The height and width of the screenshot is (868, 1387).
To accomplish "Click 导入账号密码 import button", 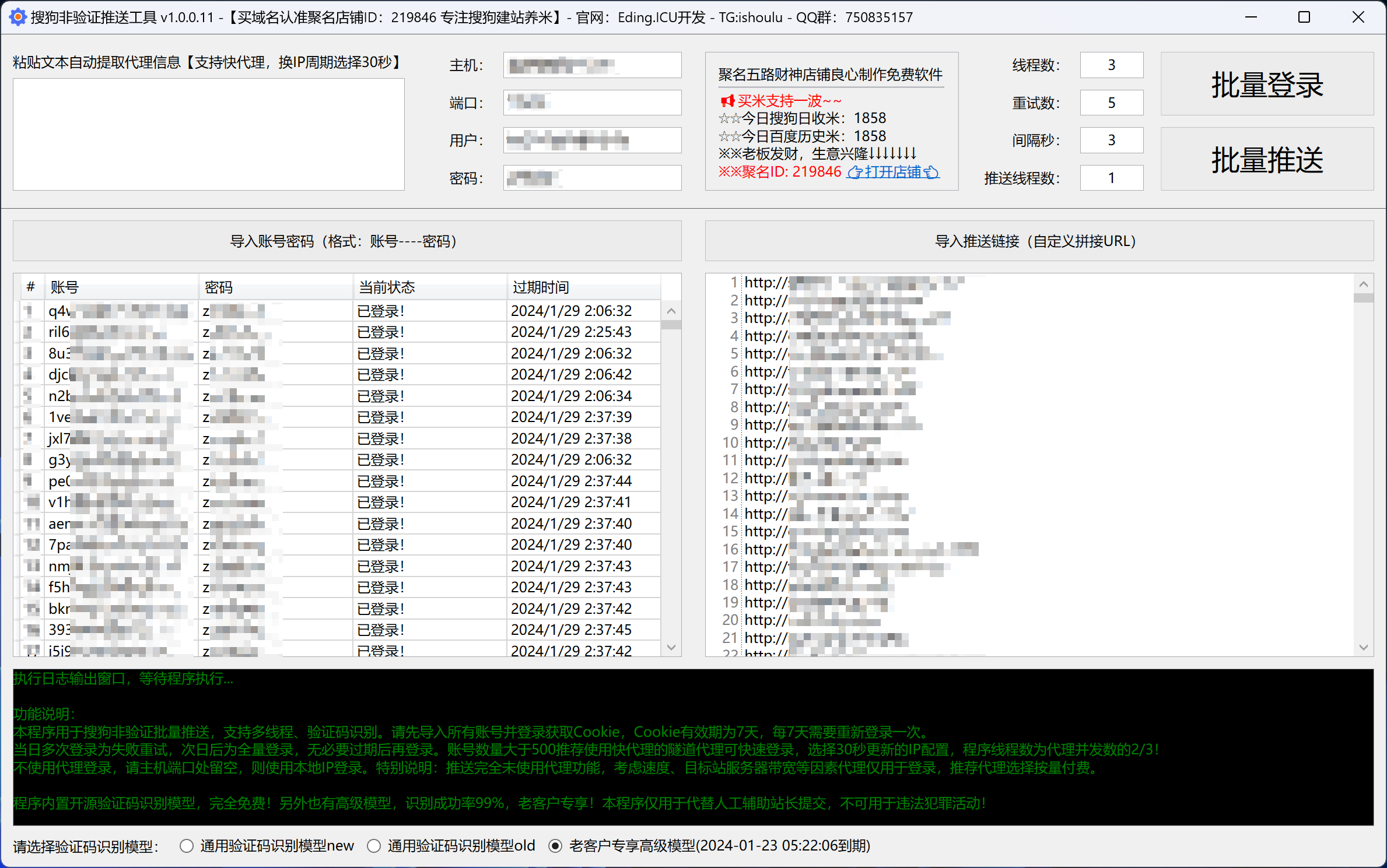I will pyautogui.click(x=347, y=241).
